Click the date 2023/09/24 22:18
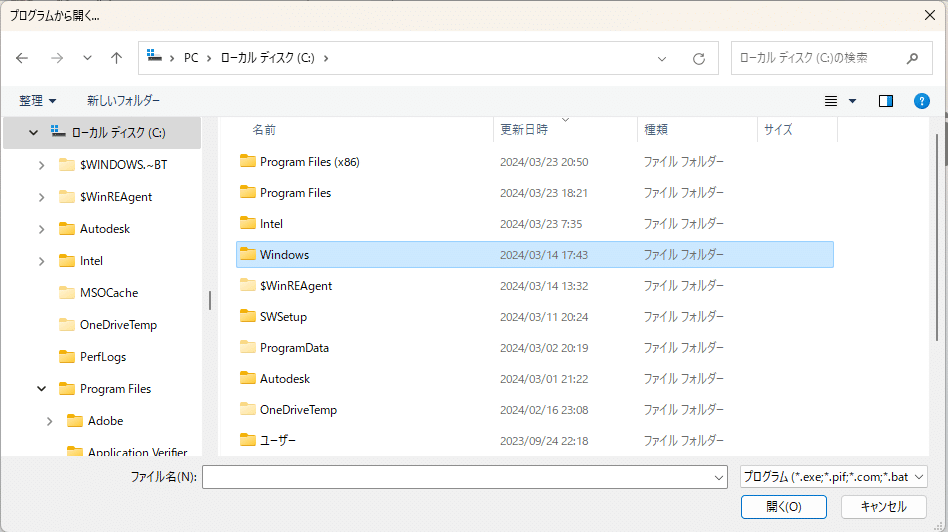The width and height of the screenshot is (948, 532). (x=544, y=441)
